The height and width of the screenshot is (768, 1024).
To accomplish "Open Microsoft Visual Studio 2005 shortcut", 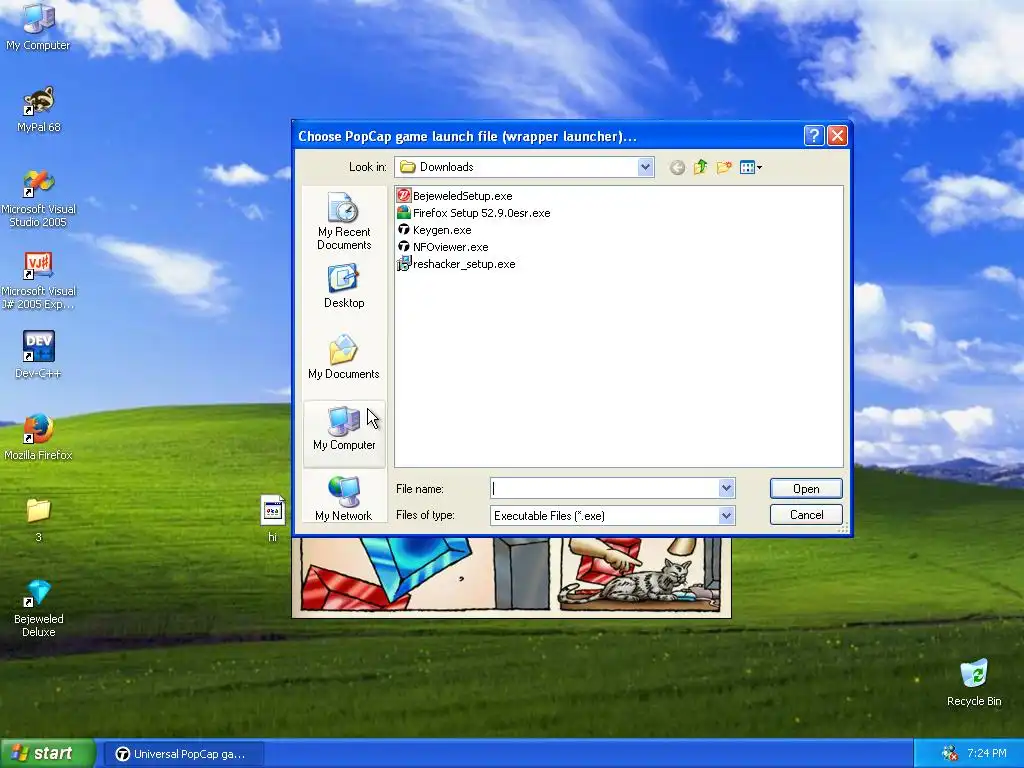I will [39, 199].
